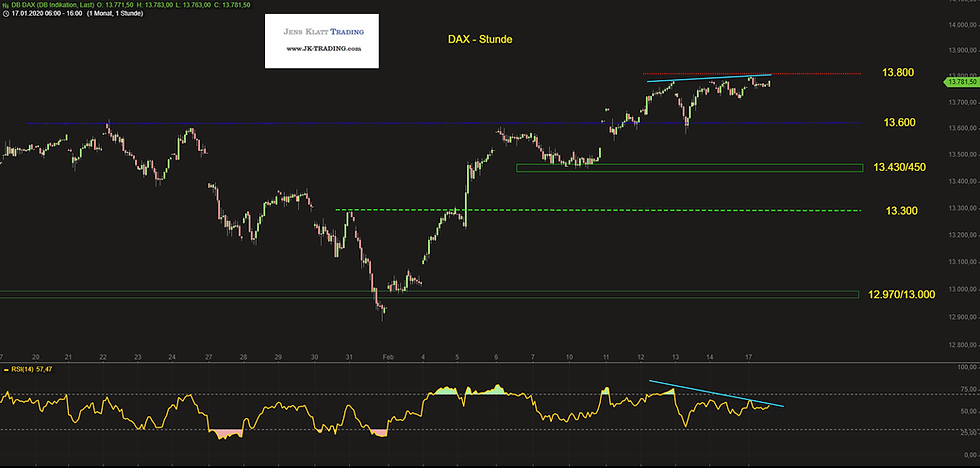Select the 12.970/13.000 support zone label
980x468 pixels.
pyautogui.click(x=901, y=294)
